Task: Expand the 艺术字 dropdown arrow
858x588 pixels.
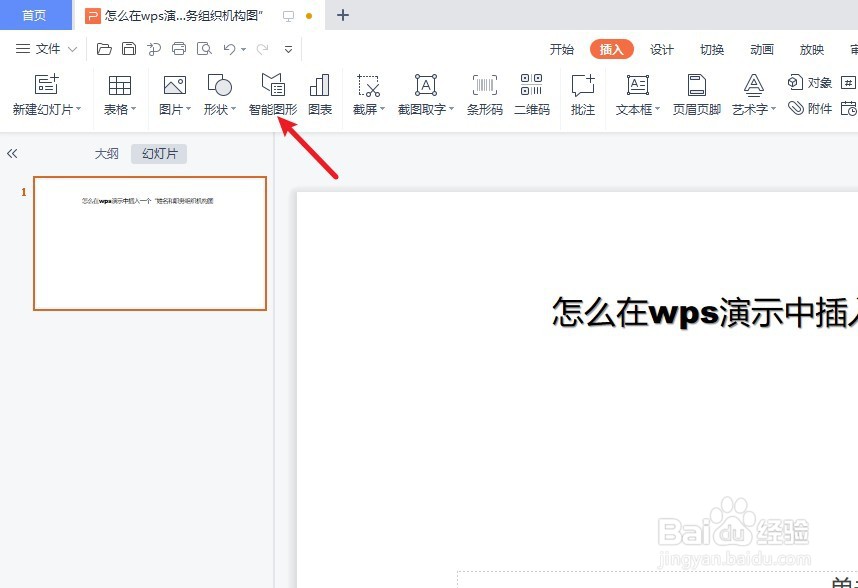Action: [x=773, y=109]
